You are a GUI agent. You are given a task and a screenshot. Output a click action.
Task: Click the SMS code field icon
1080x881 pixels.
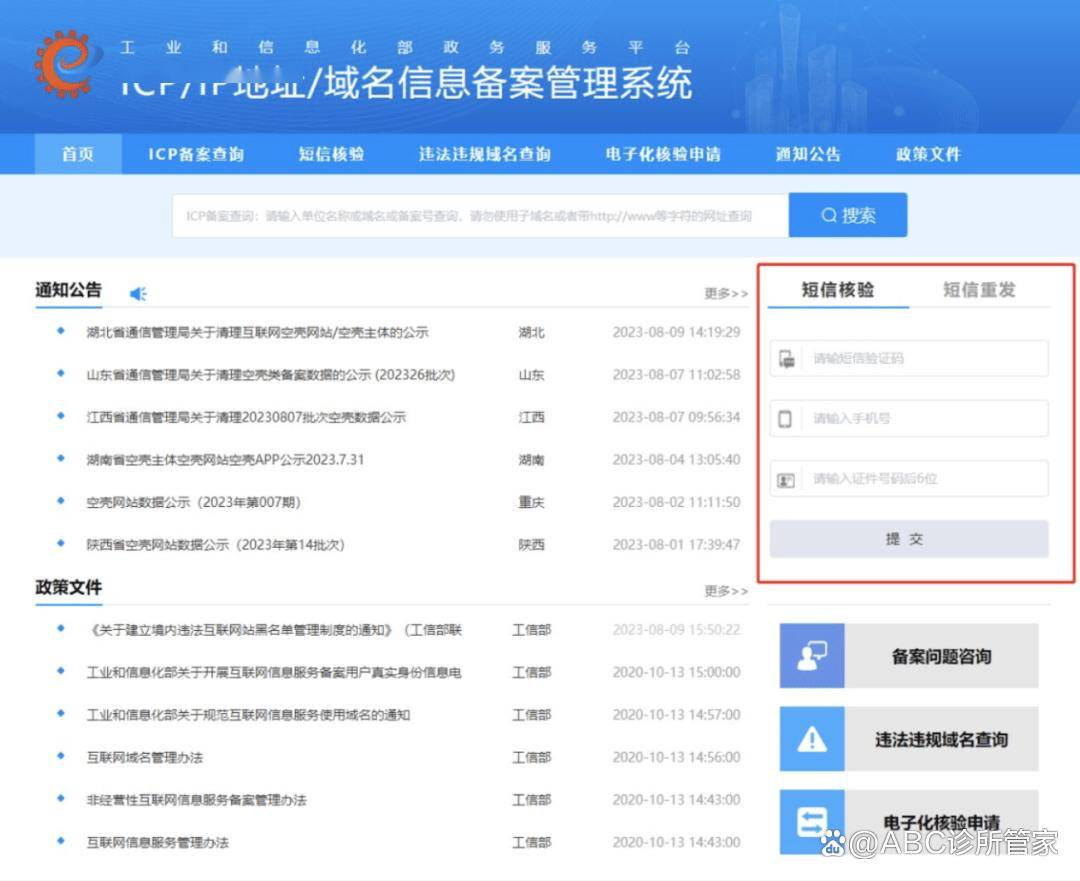[x=787, y=358]
